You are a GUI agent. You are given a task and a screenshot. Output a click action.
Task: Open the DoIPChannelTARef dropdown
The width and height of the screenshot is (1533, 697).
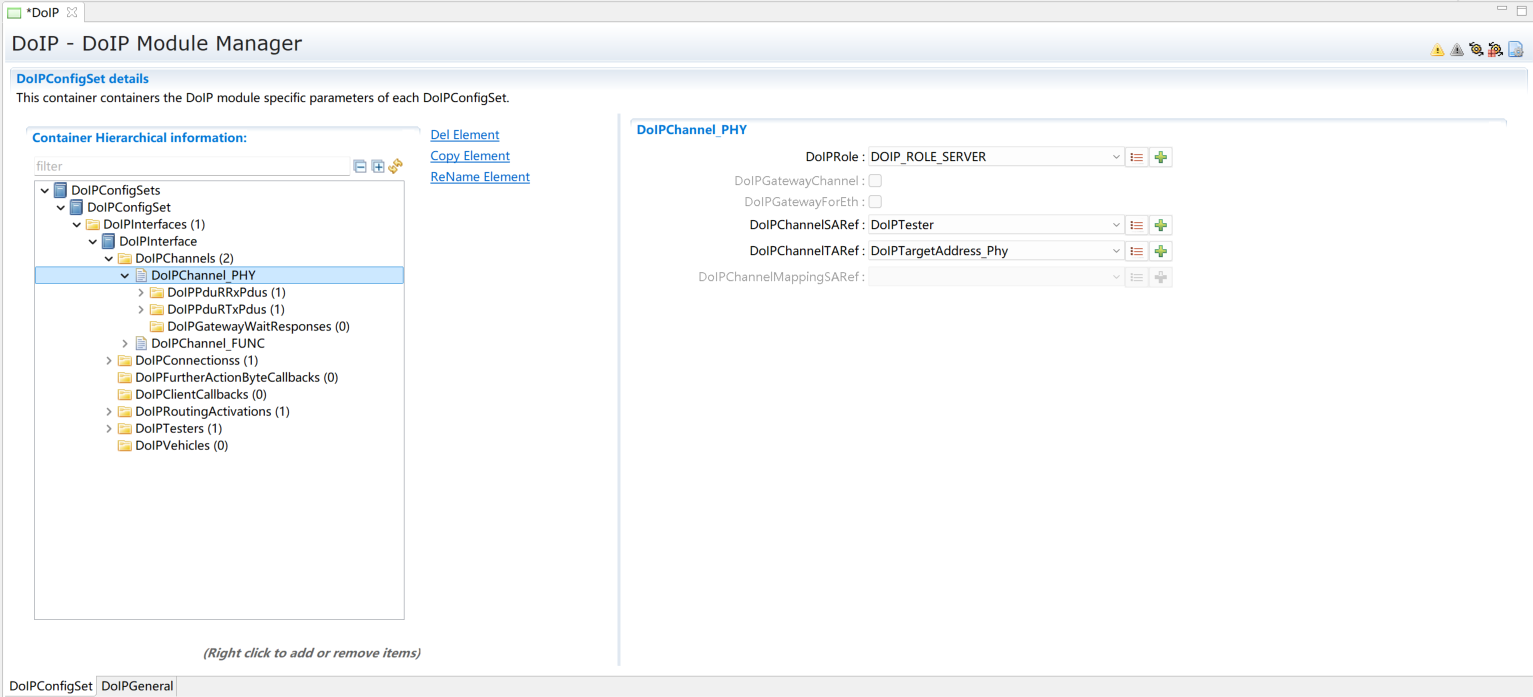click(1116, 251)
